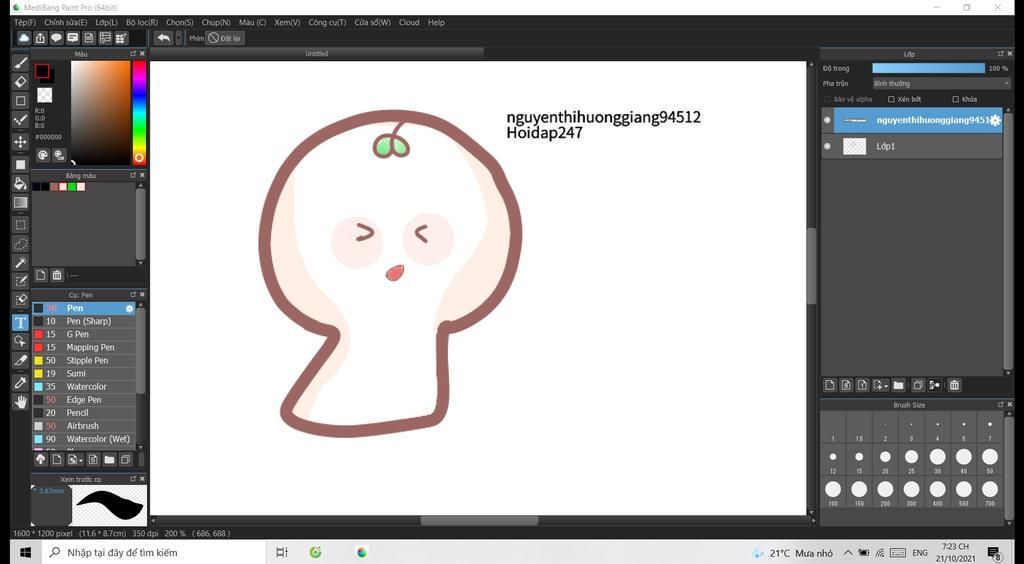The width and height of the screenshot is (1024, 564).
Task: Select the Watercolor (Wet) brush
Action: [x=84, y=439]
